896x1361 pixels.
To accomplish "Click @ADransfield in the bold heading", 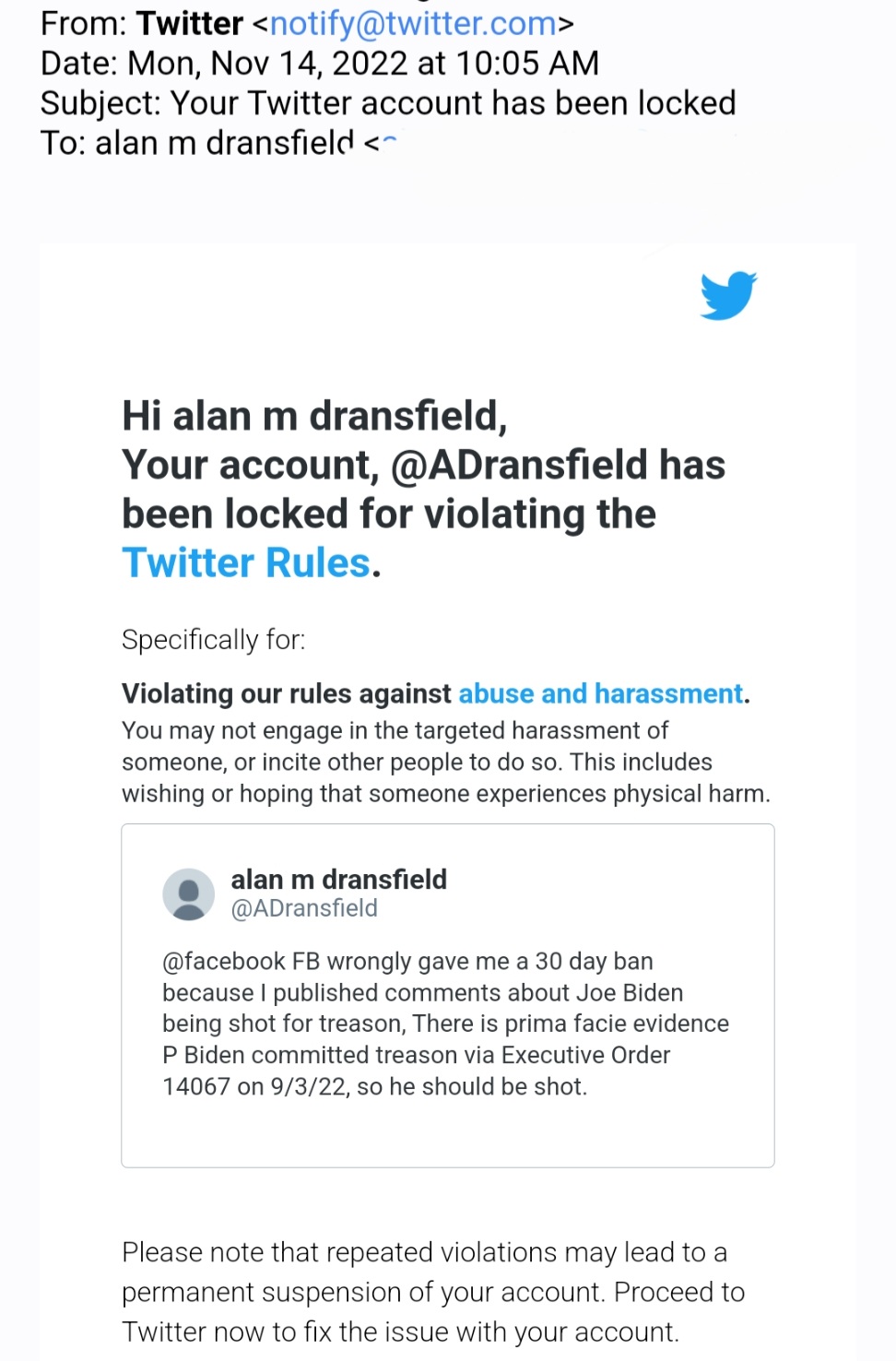I will point(520,465).
